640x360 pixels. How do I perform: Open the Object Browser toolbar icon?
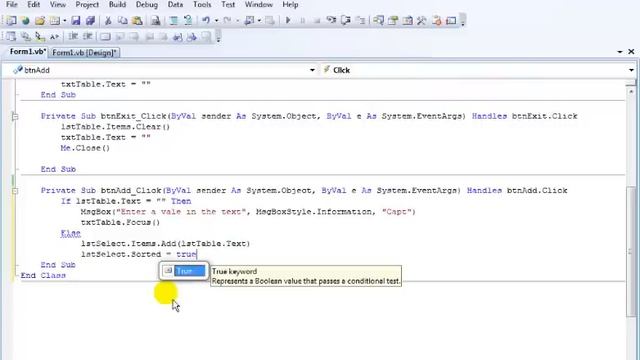(407, 20)
